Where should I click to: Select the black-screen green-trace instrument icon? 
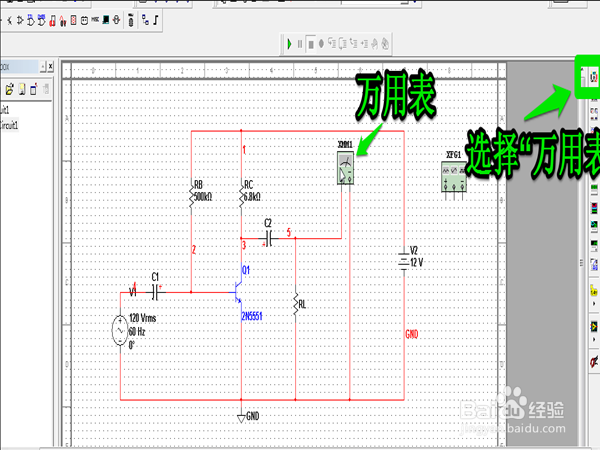coord(594,245)
